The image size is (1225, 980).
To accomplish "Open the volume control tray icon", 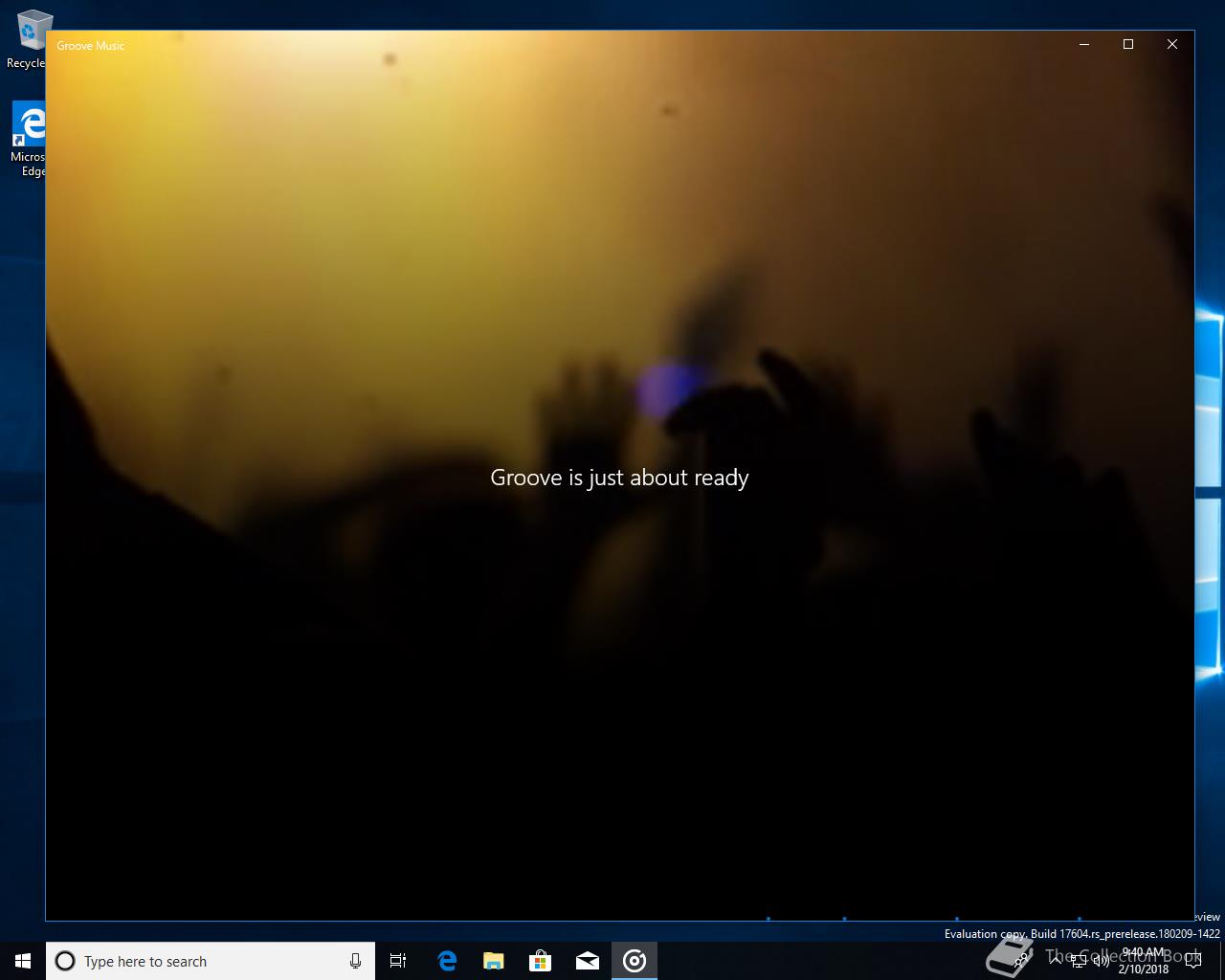I will pyautogui.click(x=1102, y=960).
